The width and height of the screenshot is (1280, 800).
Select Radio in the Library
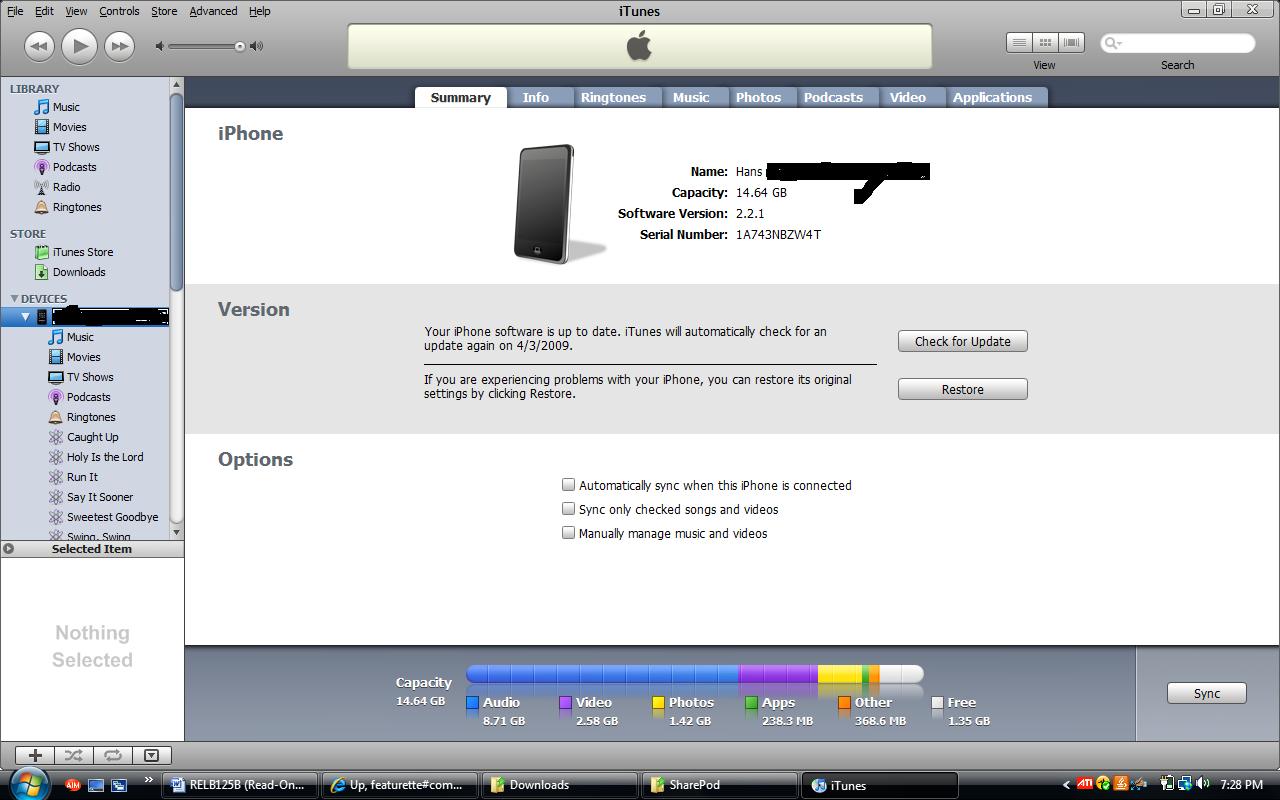coord(66,187)
